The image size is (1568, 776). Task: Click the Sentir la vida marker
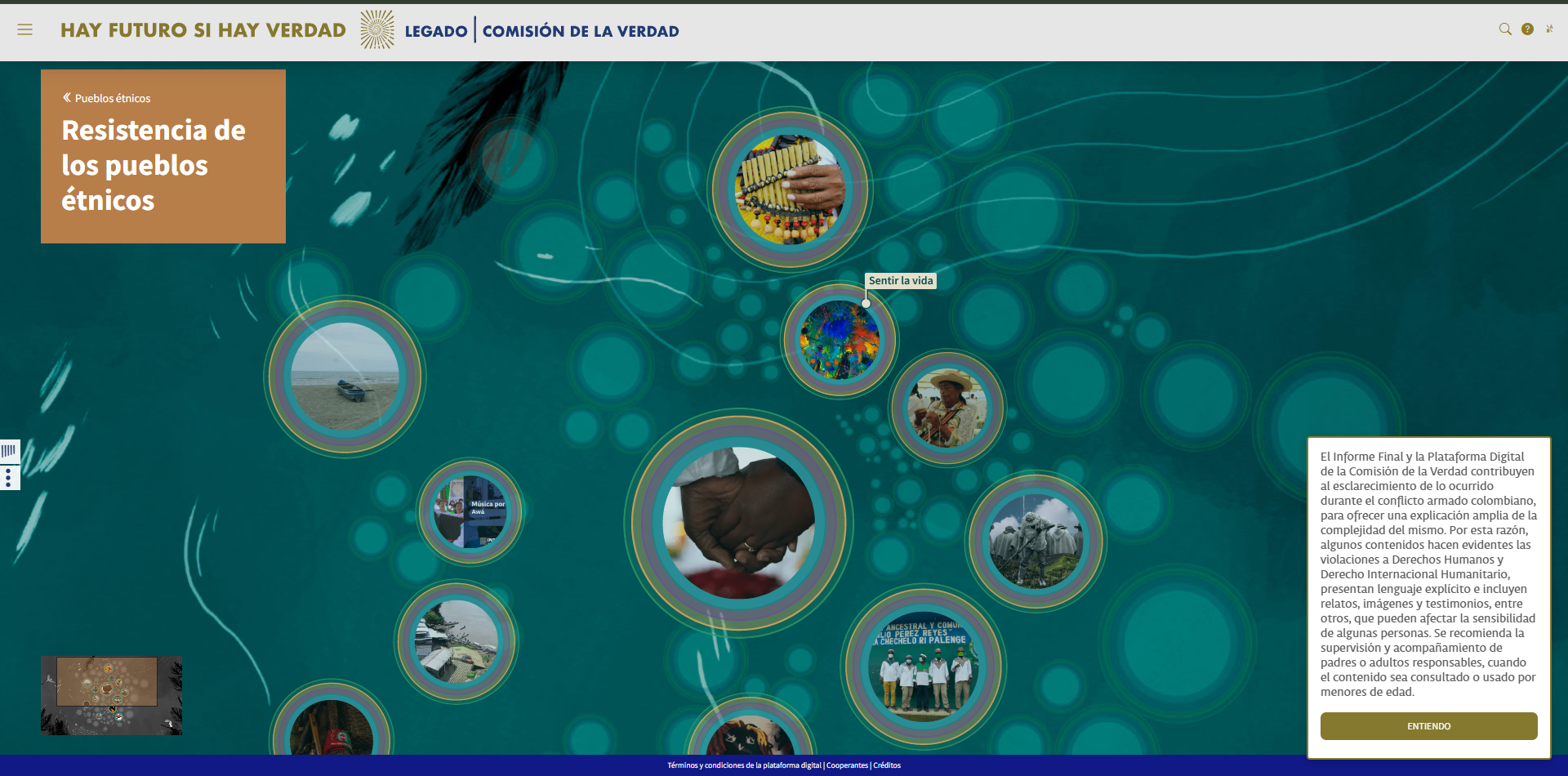866,303
